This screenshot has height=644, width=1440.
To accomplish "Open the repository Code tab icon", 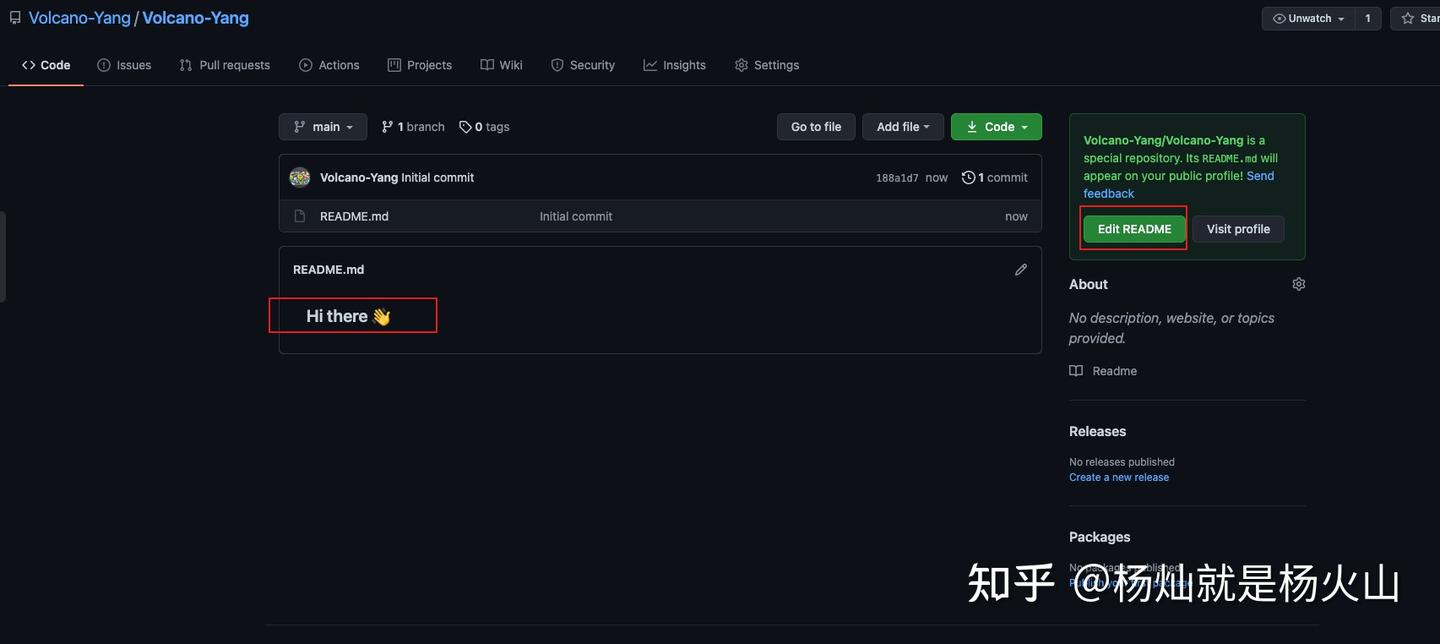I will [27, 64].
